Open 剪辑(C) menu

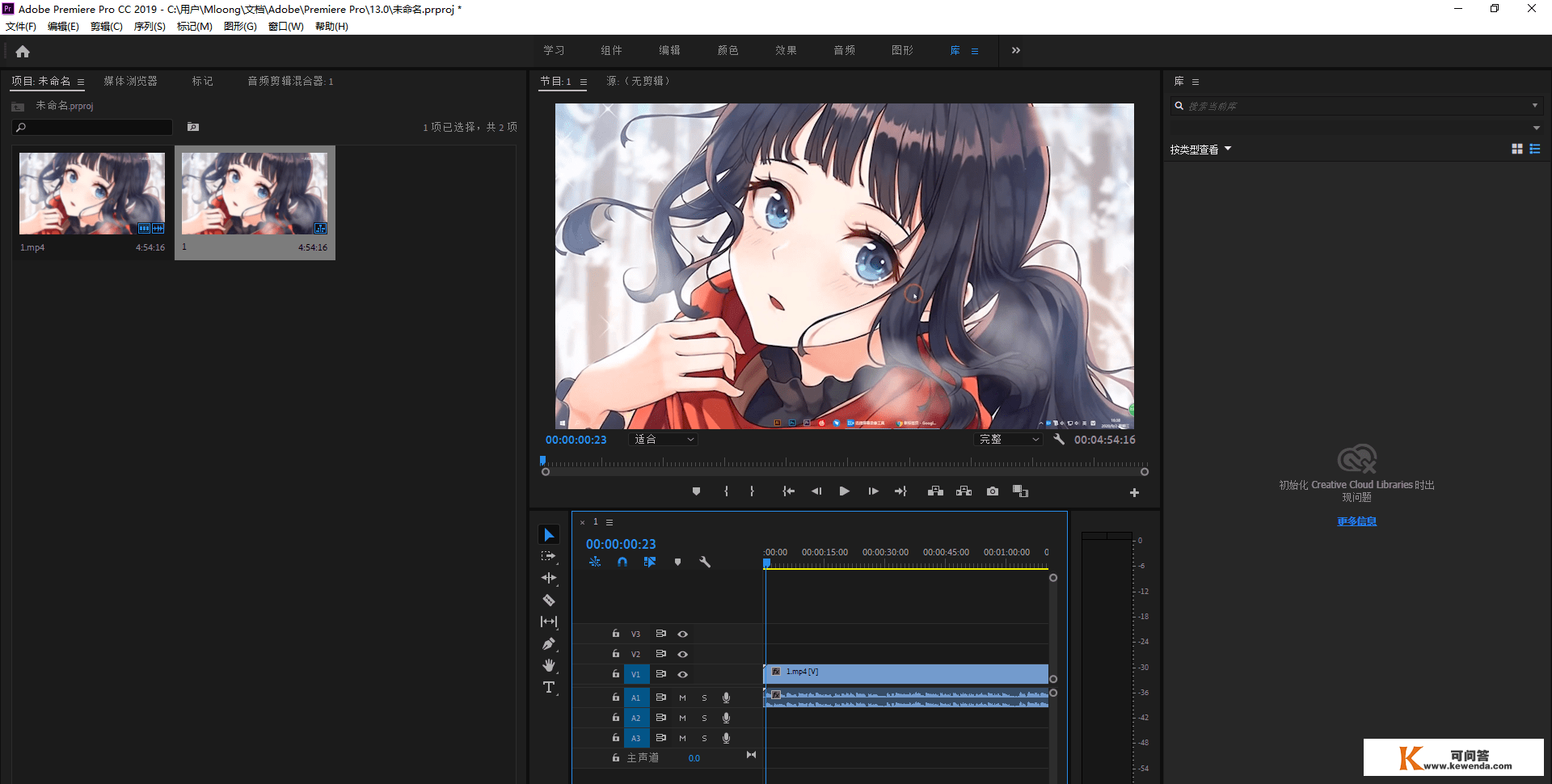click(x=107, y=27)
